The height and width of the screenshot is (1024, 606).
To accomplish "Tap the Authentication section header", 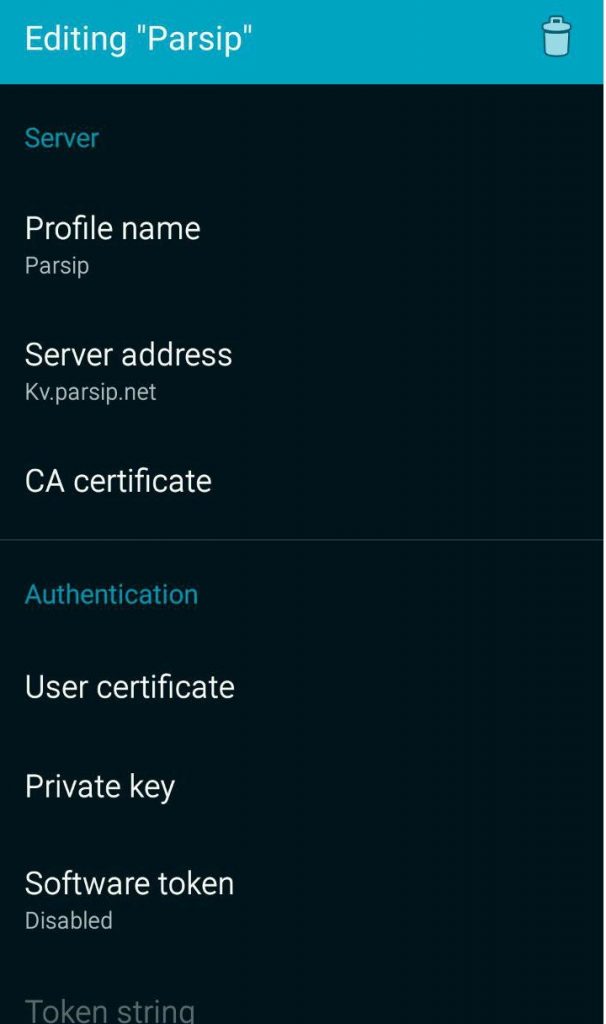I will (x=111, y=595).
